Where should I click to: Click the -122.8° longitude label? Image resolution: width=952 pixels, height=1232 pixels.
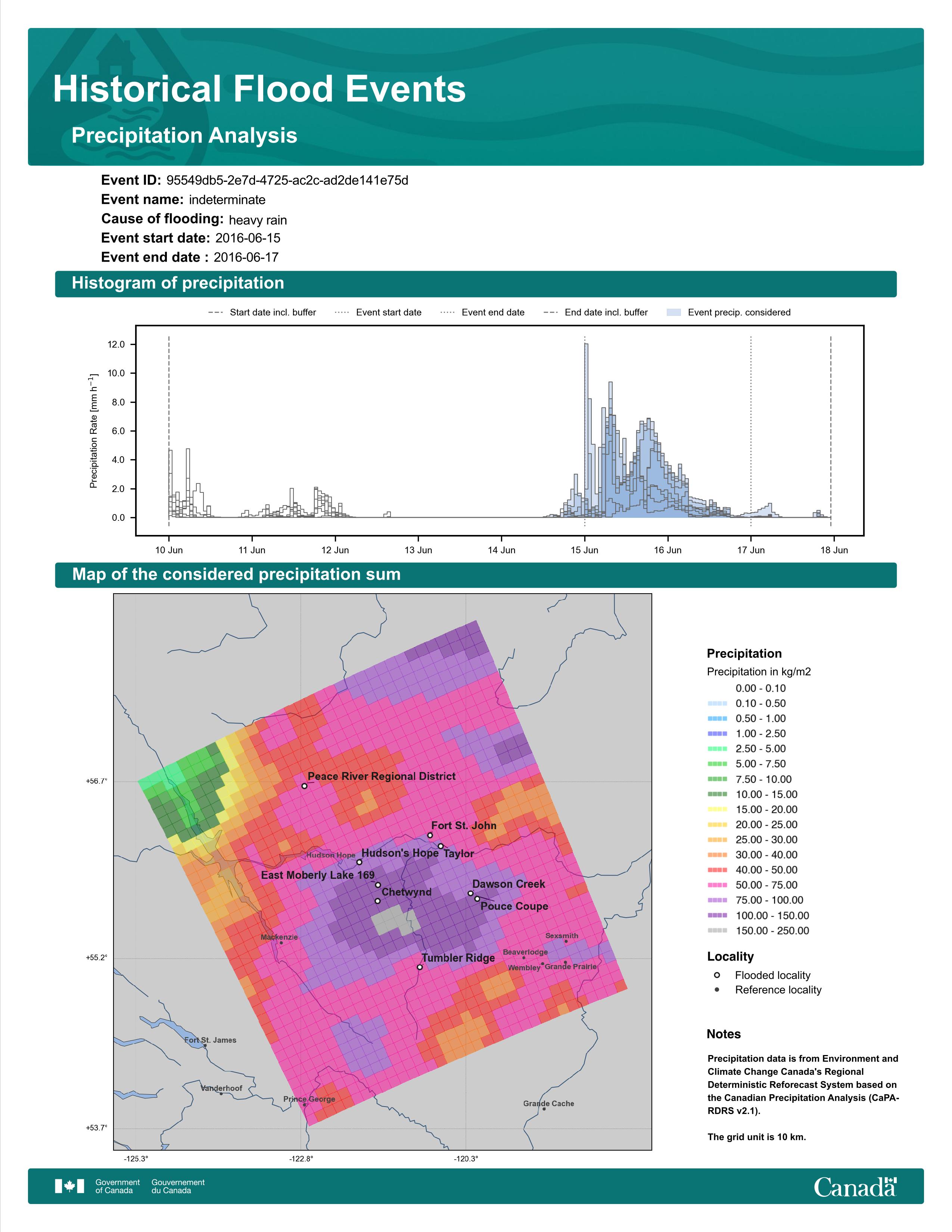(x=301, y=1159)
